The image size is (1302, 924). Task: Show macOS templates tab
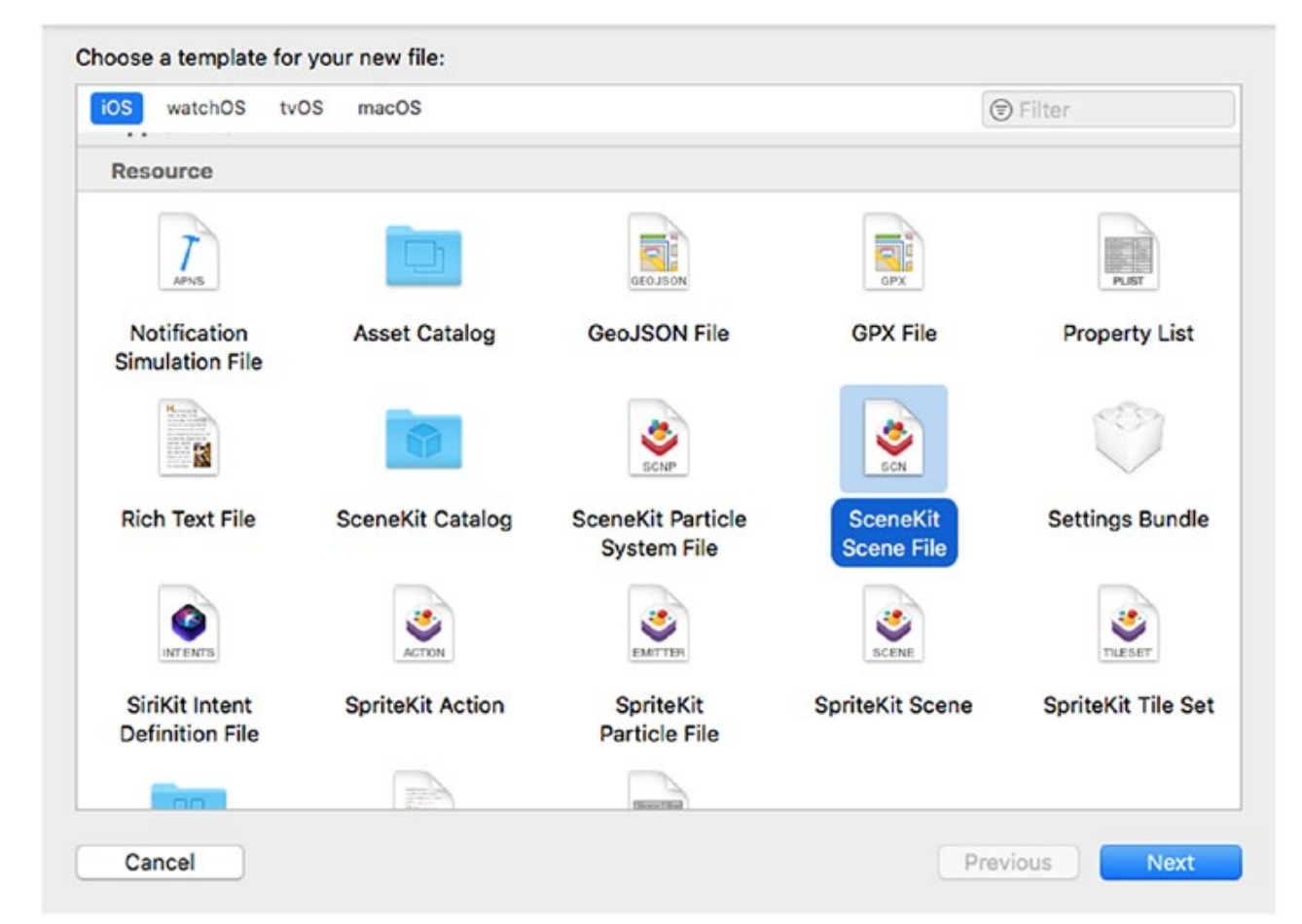click(x=389, y=108)
